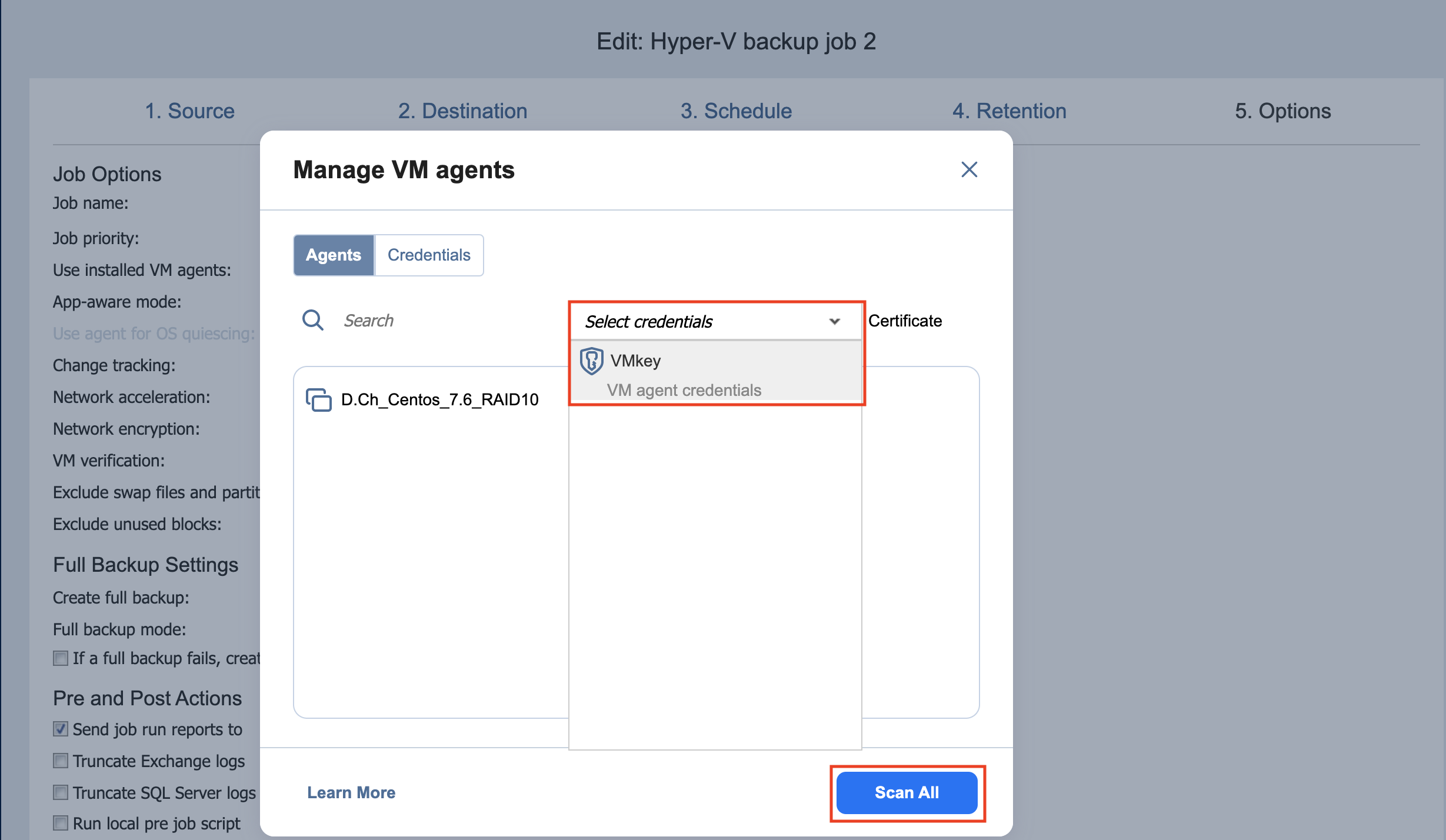1446x840 pixels.
Task: Switch to the Credentials tab
Action: (429, 255)
